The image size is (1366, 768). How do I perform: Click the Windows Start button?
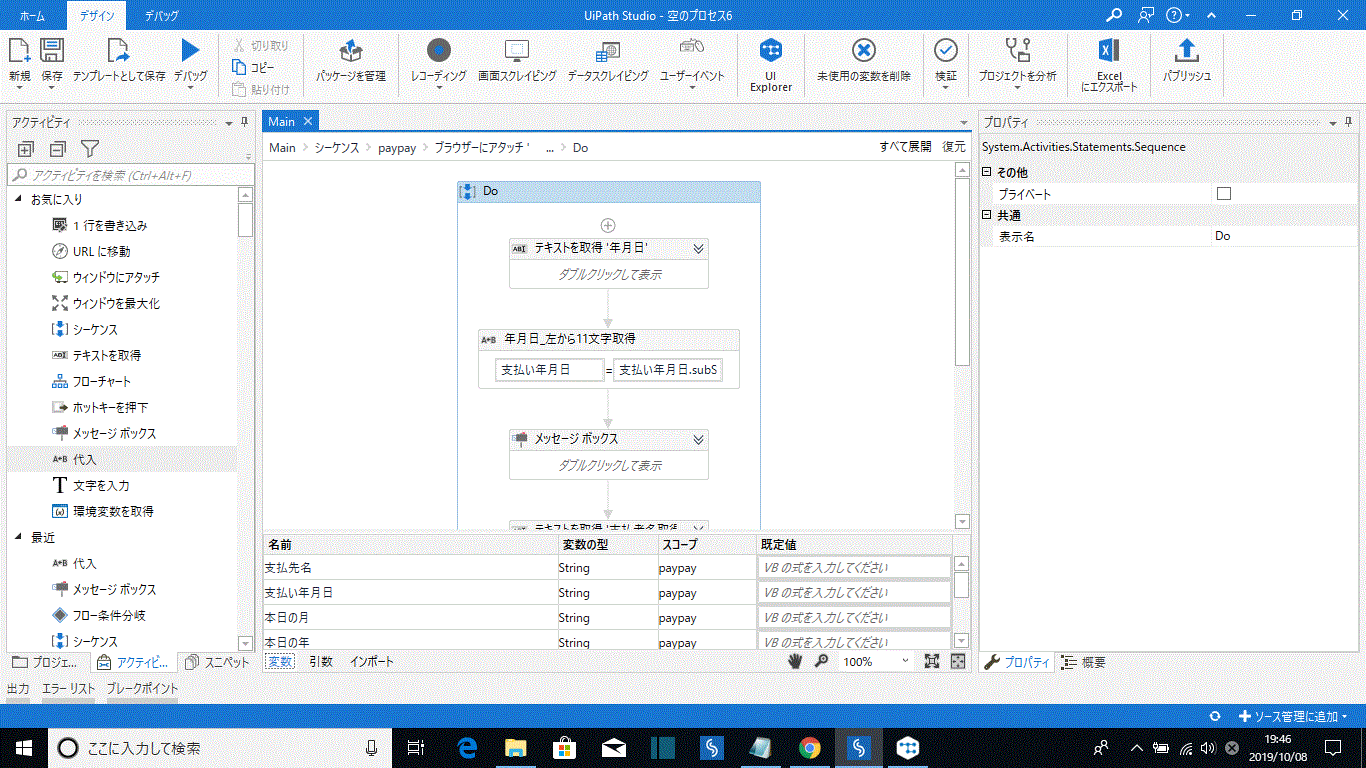24,747
